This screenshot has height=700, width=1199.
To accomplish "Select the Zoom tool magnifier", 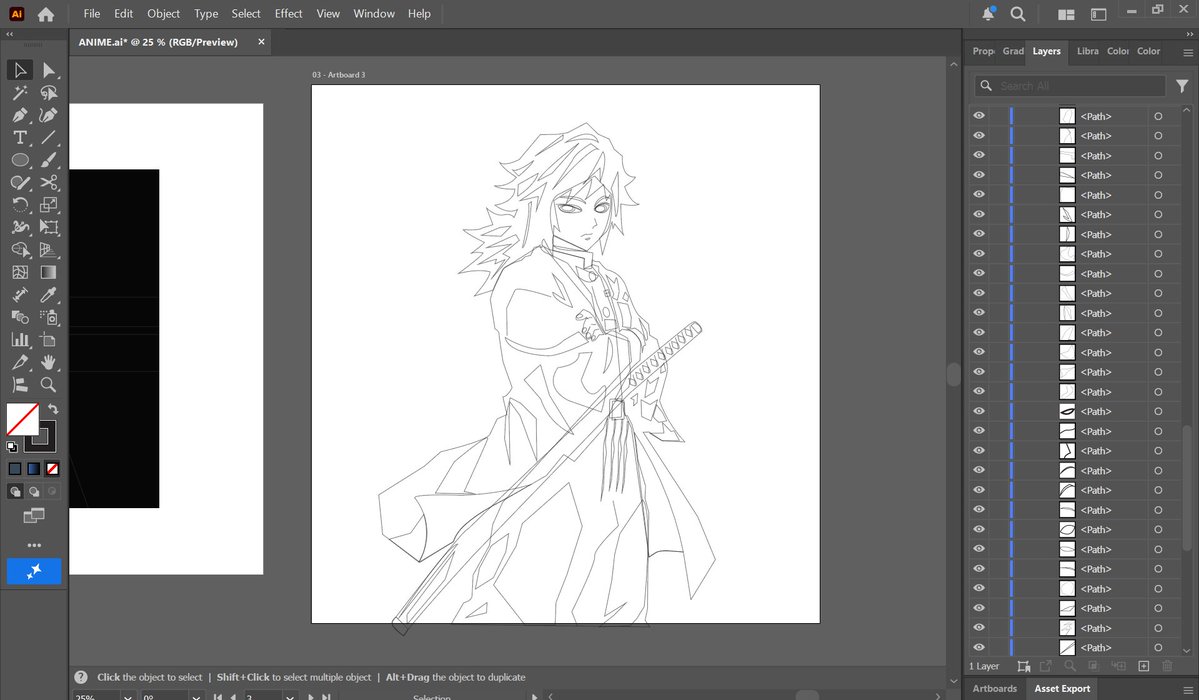I will click(49, 385).
